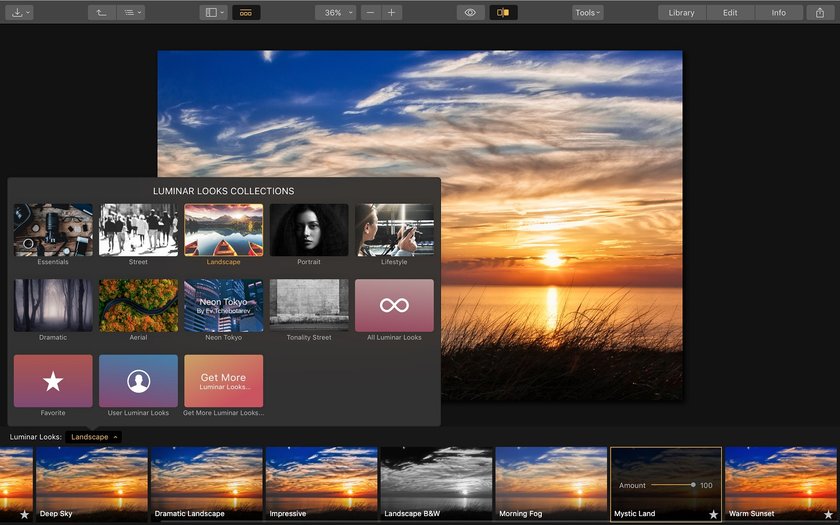Screen dimensions: 840x525
Task: Switch to the Library tab
Action: (x=681, y=12)
